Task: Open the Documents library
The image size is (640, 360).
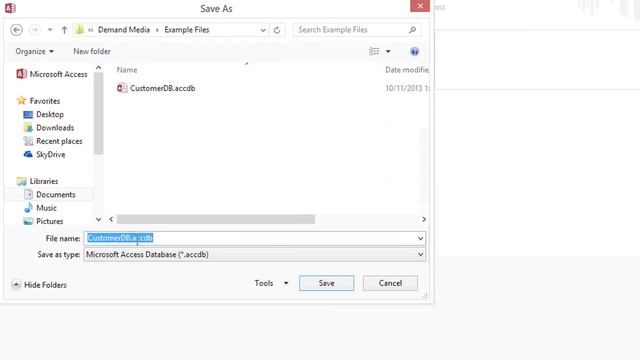Action: coord(50,195)
